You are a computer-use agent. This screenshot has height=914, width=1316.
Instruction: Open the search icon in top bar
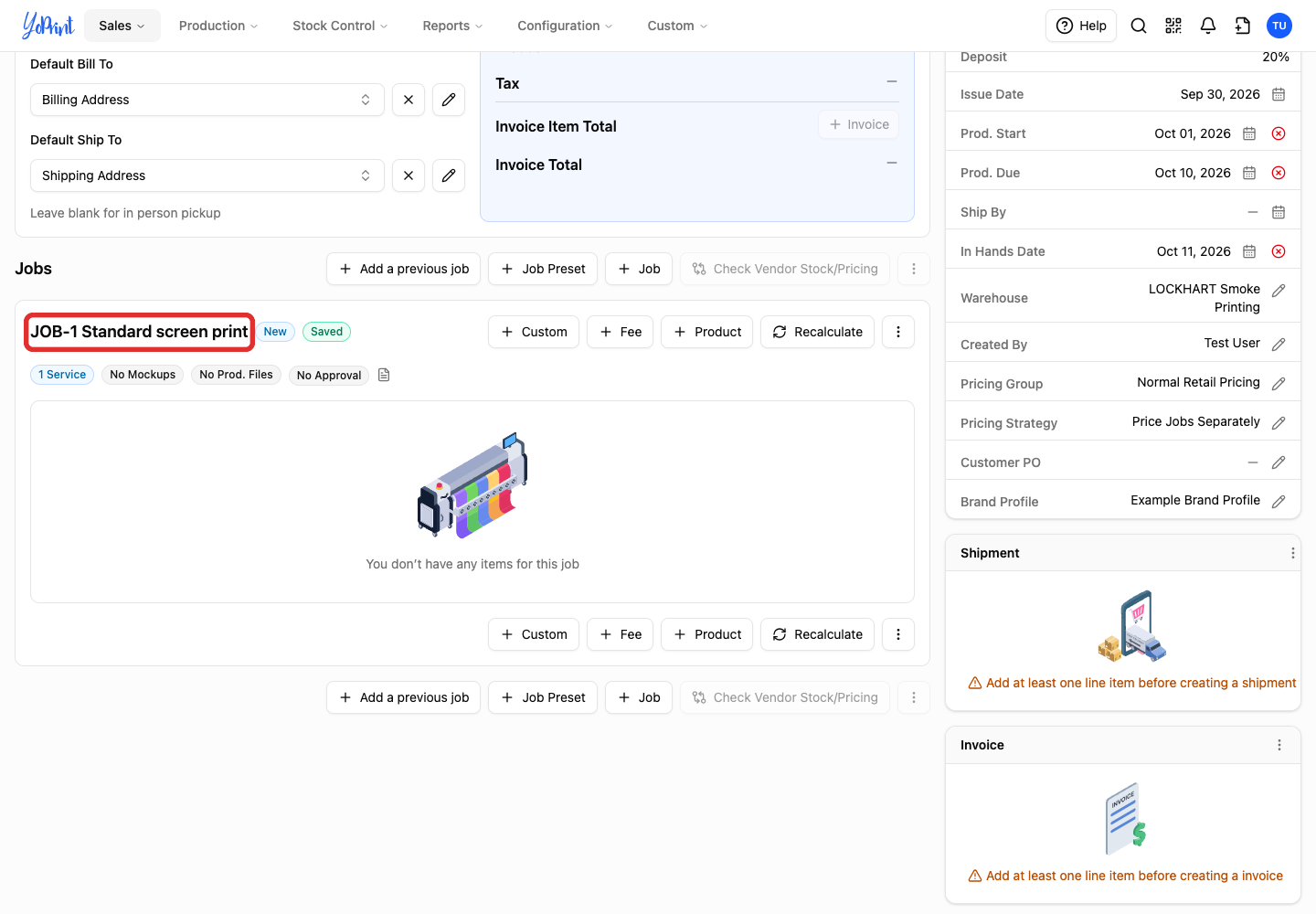pos(1139,26)
